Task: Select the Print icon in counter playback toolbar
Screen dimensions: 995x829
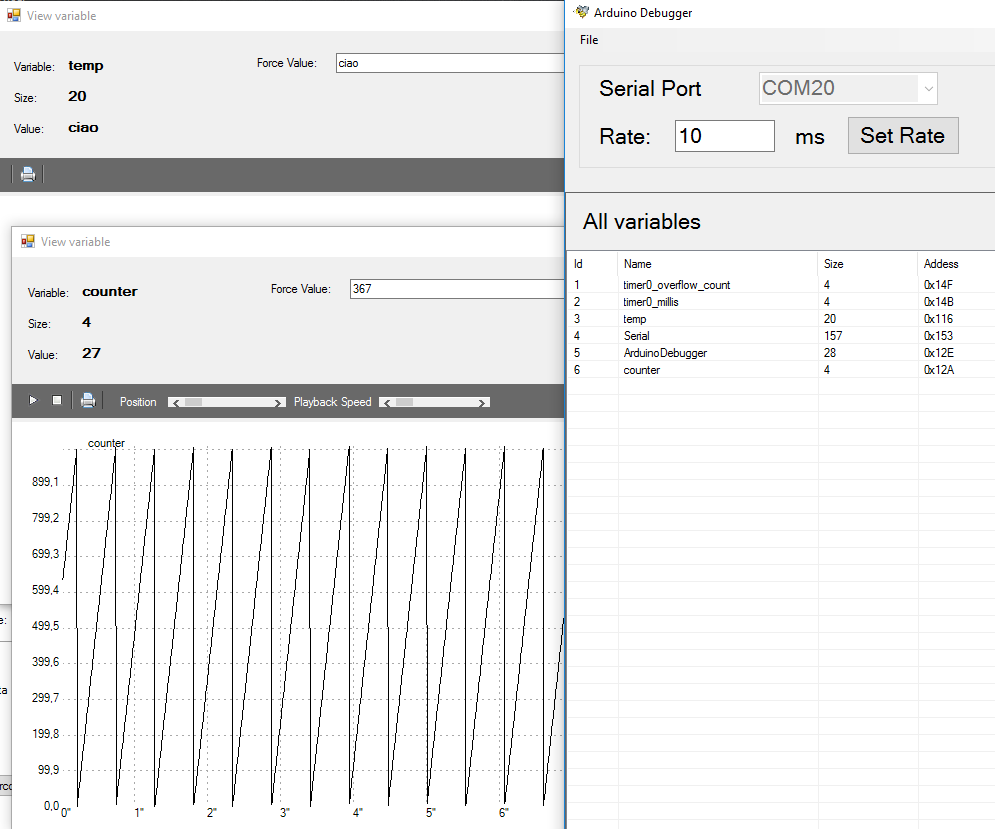Action: [88, 400]
